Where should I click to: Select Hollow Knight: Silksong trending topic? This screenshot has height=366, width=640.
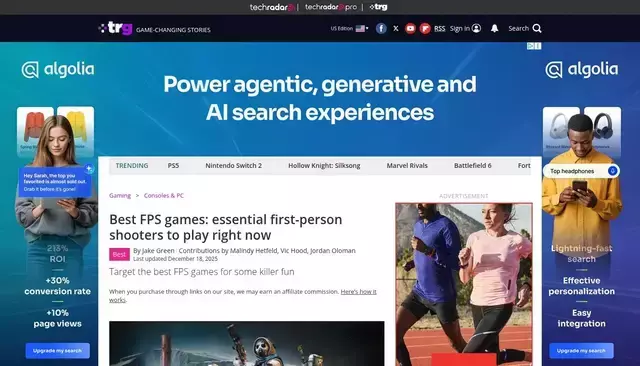pos(324,166)
